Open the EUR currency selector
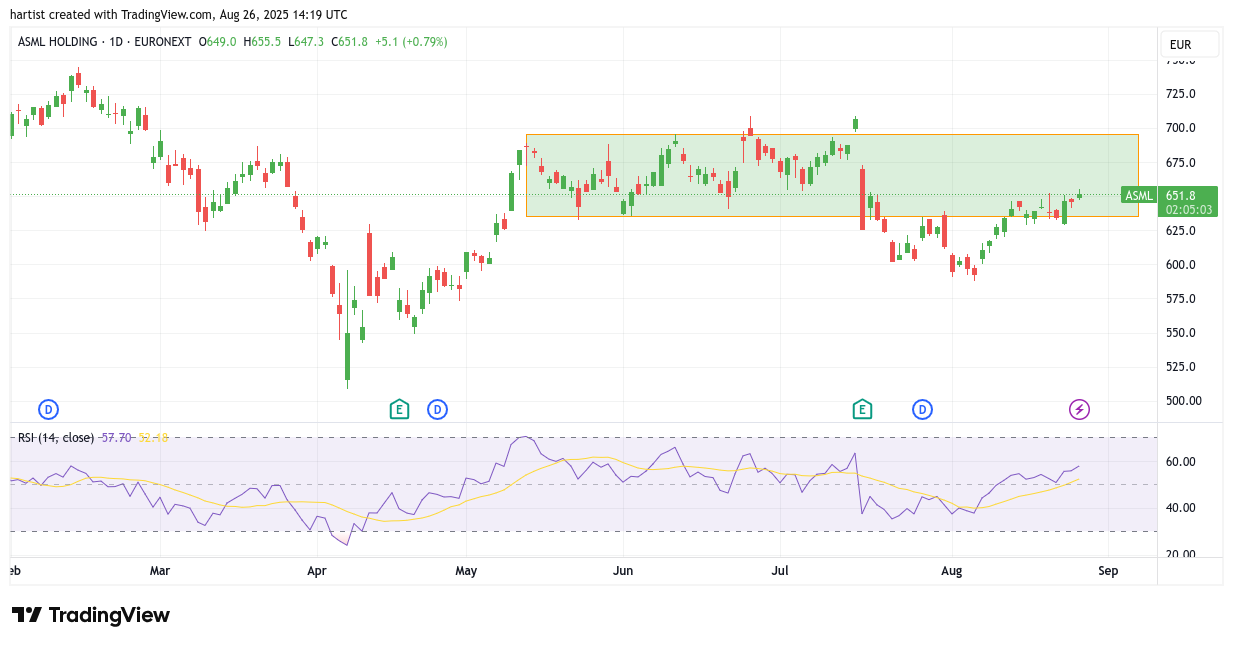The image size is (1233, 645). pyautogui.click(x=1190, y=44)
